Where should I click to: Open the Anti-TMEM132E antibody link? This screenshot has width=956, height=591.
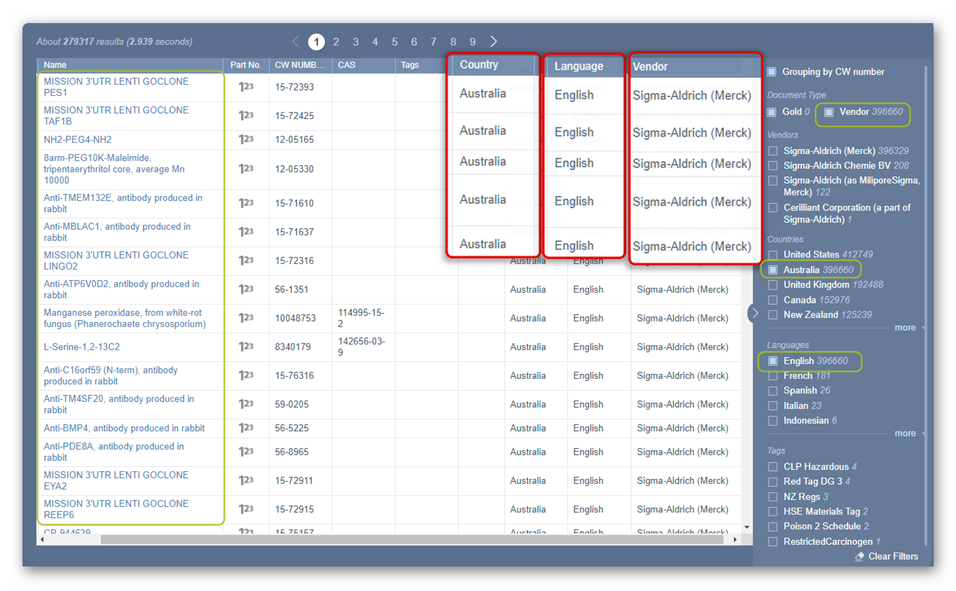(122, 203)
